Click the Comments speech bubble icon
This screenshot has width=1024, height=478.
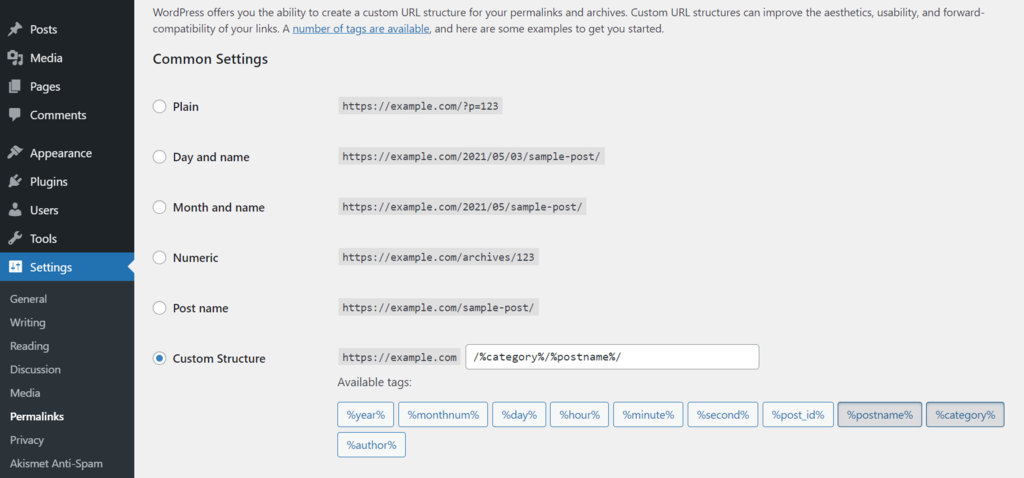(16, 115)
